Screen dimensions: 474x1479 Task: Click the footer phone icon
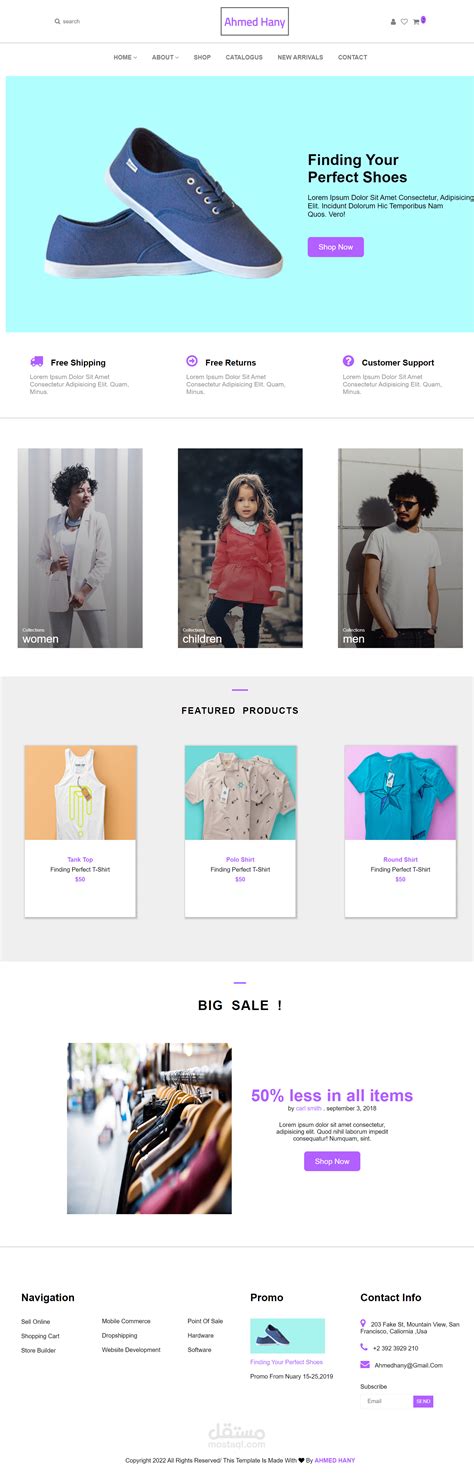[x=364, y=1347]
